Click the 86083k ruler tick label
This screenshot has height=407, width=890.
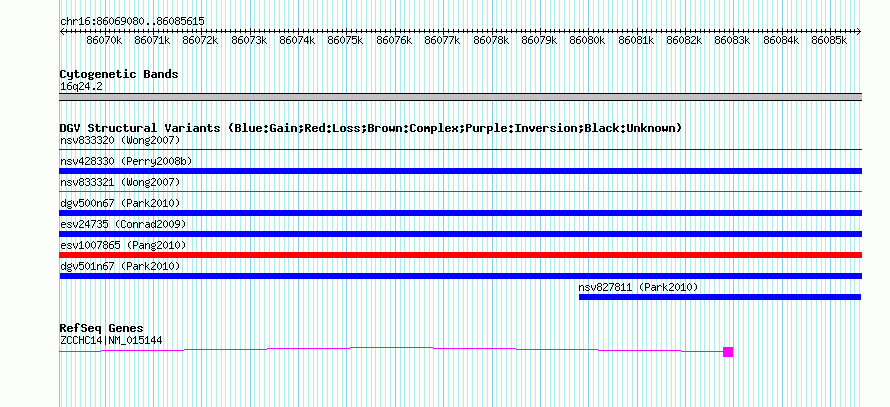point(733,41)
